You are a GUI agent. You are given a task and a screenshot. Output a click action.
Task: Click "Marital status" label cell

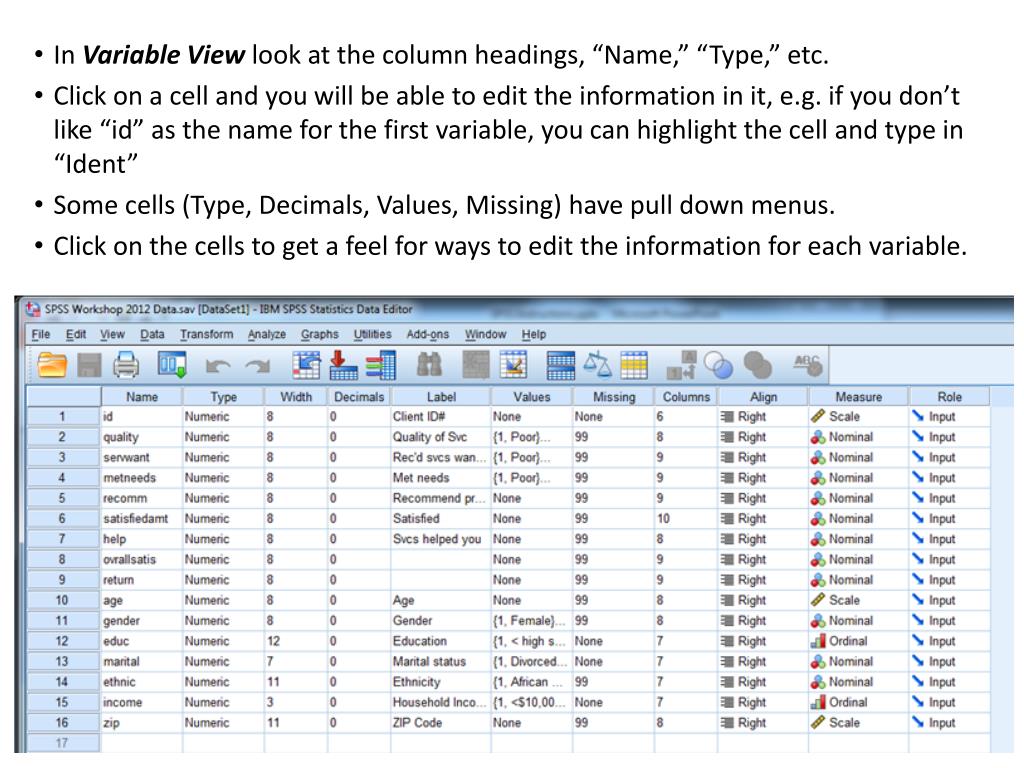point(441,661)
